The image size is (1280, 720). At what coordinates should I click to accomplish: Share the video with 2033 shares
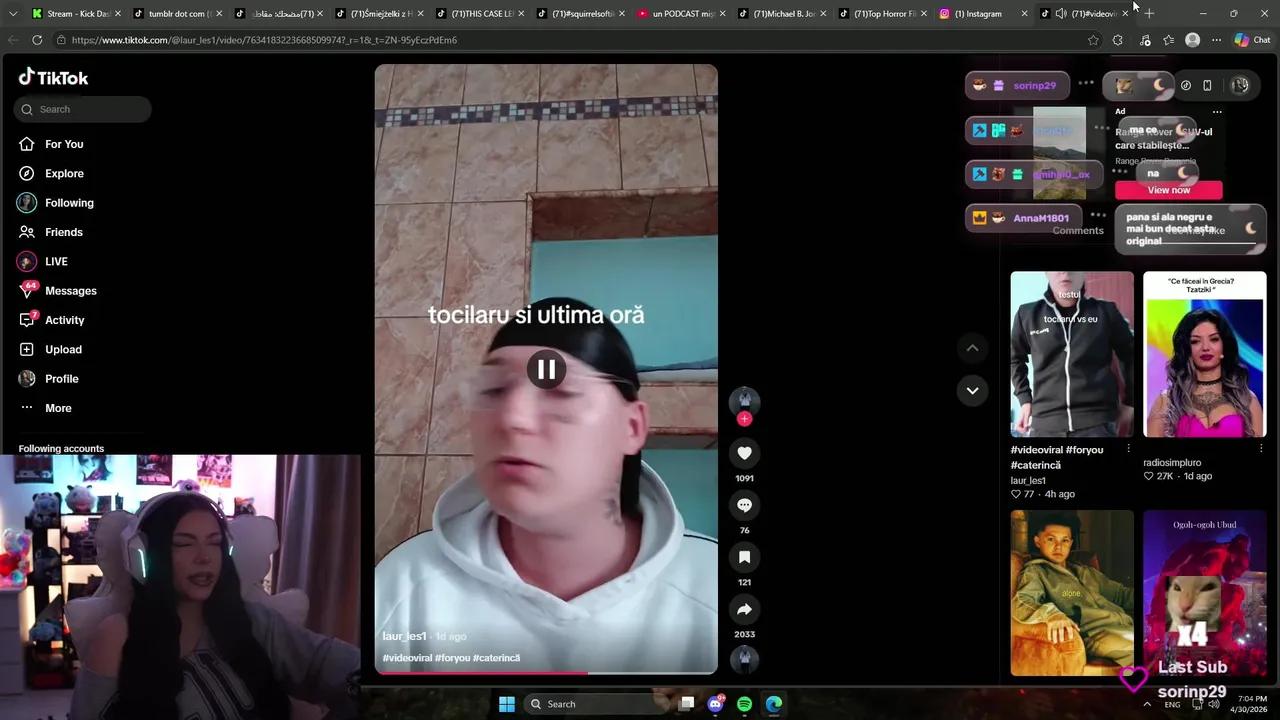(744, 609)
